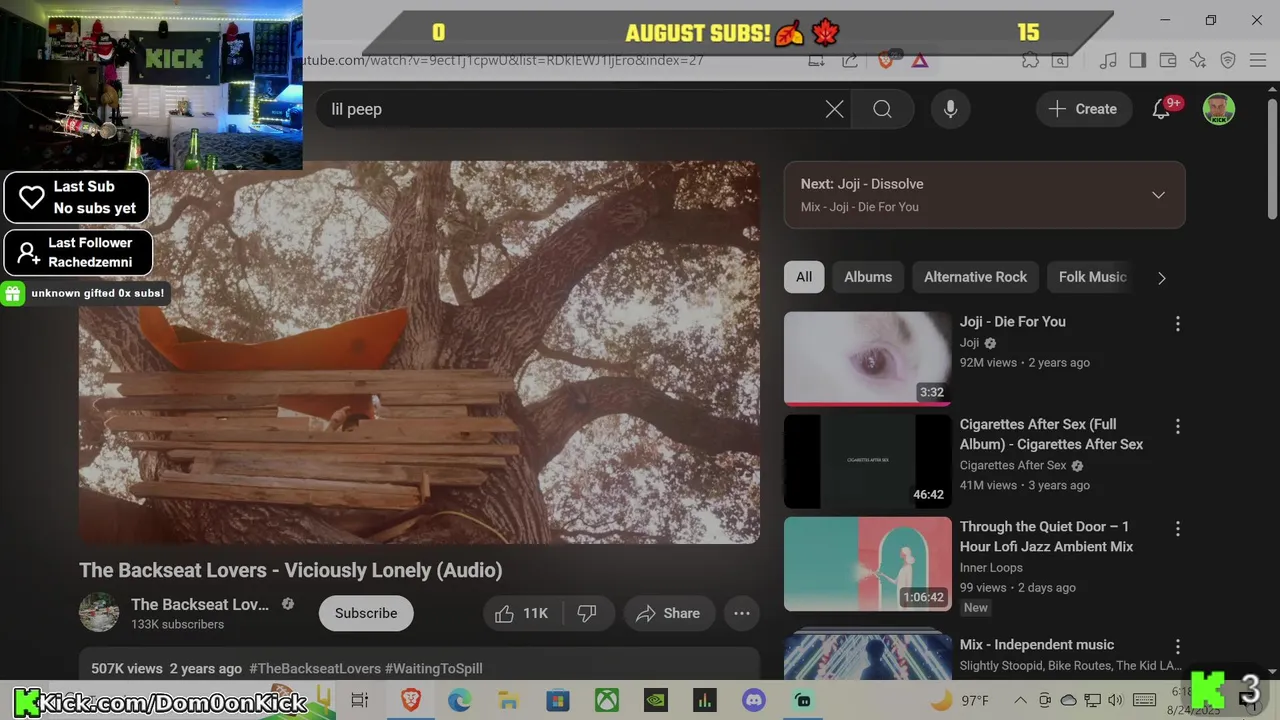This screenshot has height=720, width=1280.
Task: Open Task View in taskbar
Action: 360,700
